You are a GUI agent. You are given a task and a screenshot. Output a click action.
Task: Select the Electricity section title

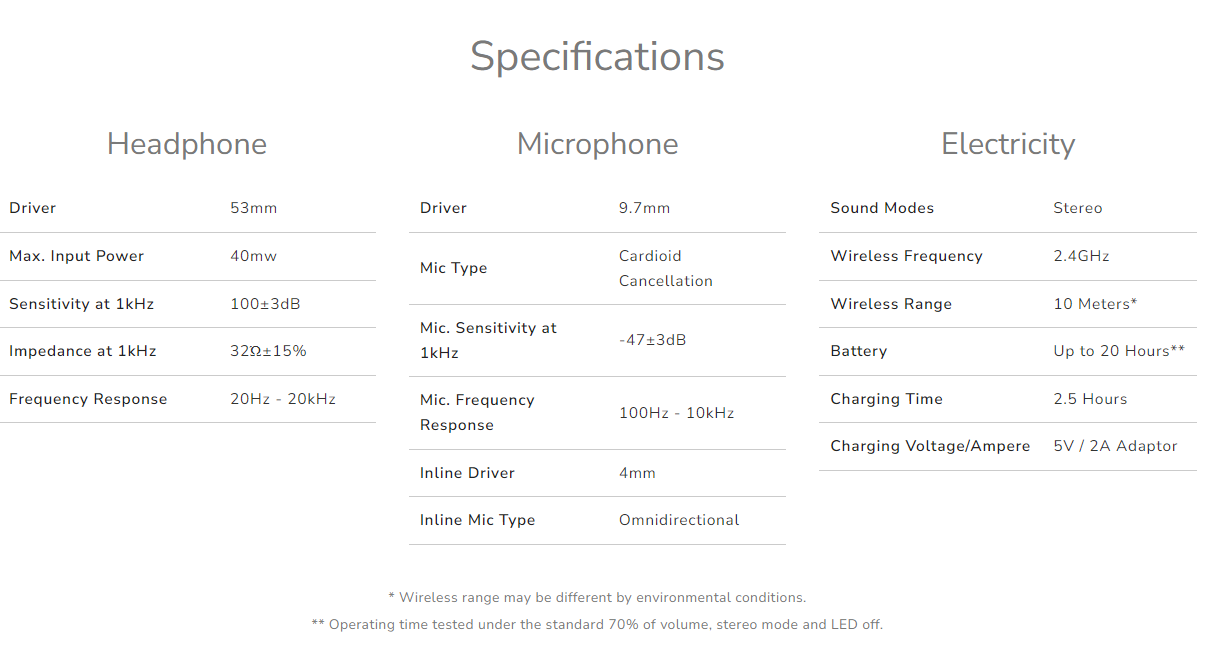click(x=1008, y=144)
